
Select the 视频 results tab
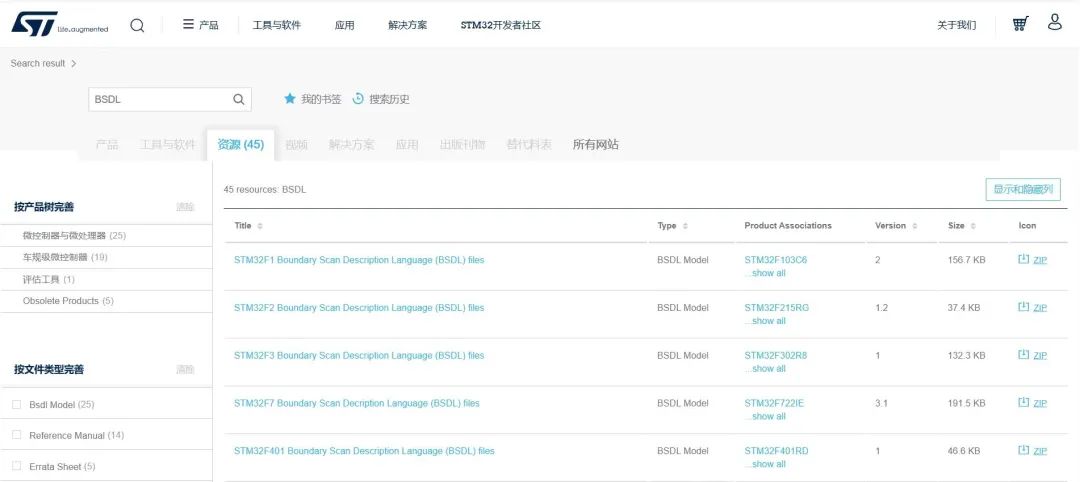(296, 145)
